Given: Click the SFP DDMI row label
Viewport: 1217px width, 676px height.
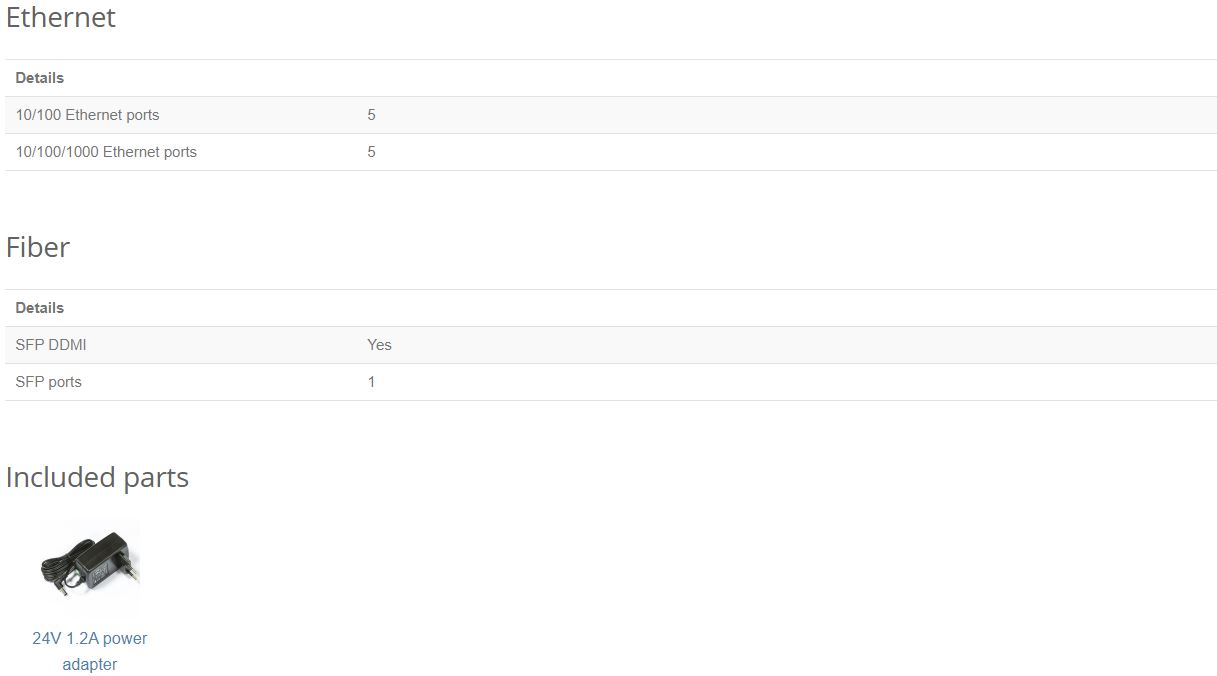Looking at the screenshot, I should (51, 345).
